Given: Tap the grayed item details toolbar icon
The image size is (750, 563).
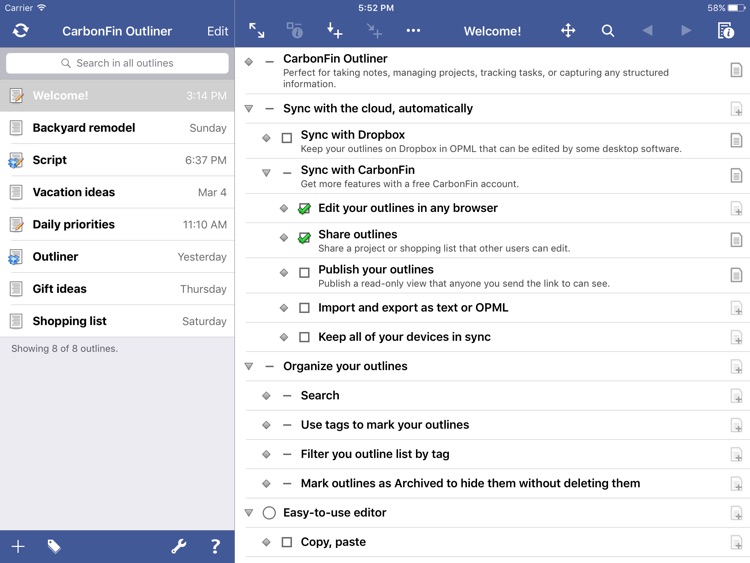Looking at the screenshot, I should click(x=295, y=31).
